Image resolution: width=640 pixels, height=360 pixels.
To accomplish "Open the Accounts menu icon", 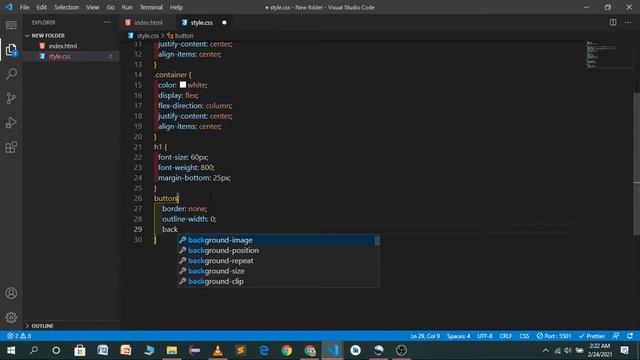I will tap(11, 293).
